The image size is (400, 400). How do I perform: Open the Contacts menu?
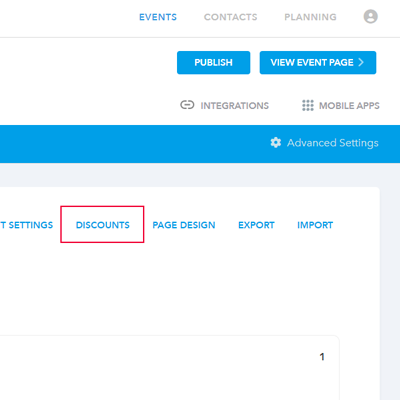click(231, 17)
